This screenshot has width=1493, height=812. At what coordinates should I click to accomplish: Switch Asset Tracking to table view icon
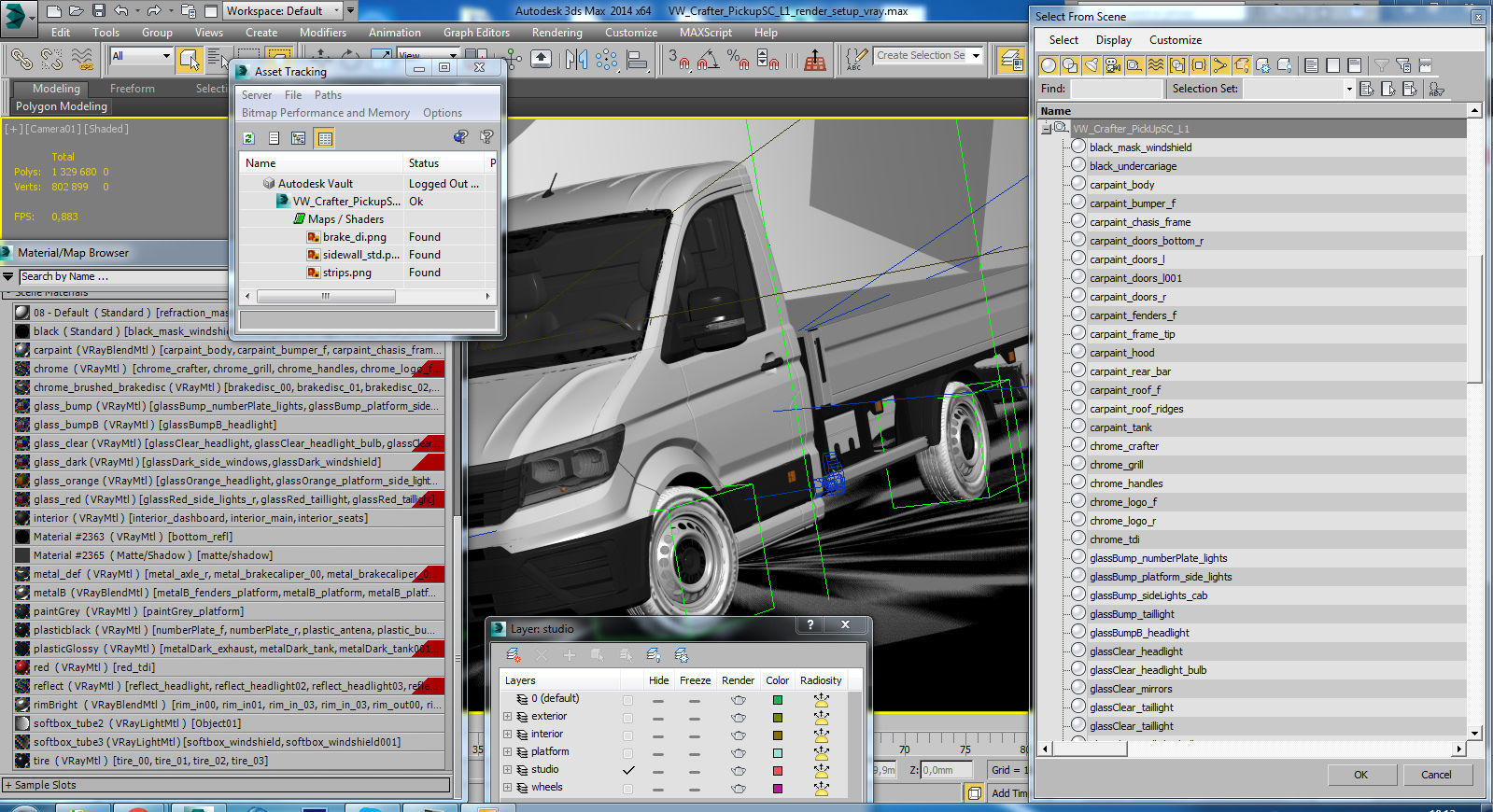324,138
